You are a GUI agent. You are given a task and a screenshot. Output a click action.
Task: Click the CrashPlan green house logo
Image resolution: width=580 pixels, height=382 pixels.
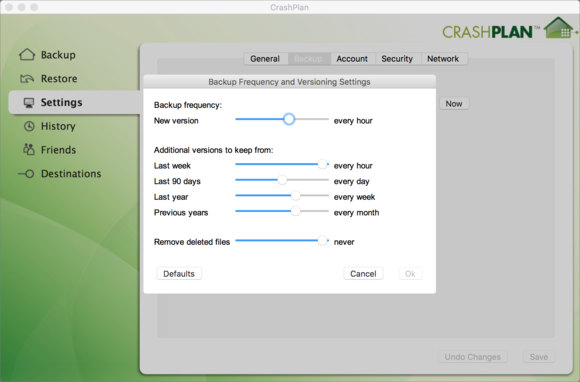pos(559,28)
